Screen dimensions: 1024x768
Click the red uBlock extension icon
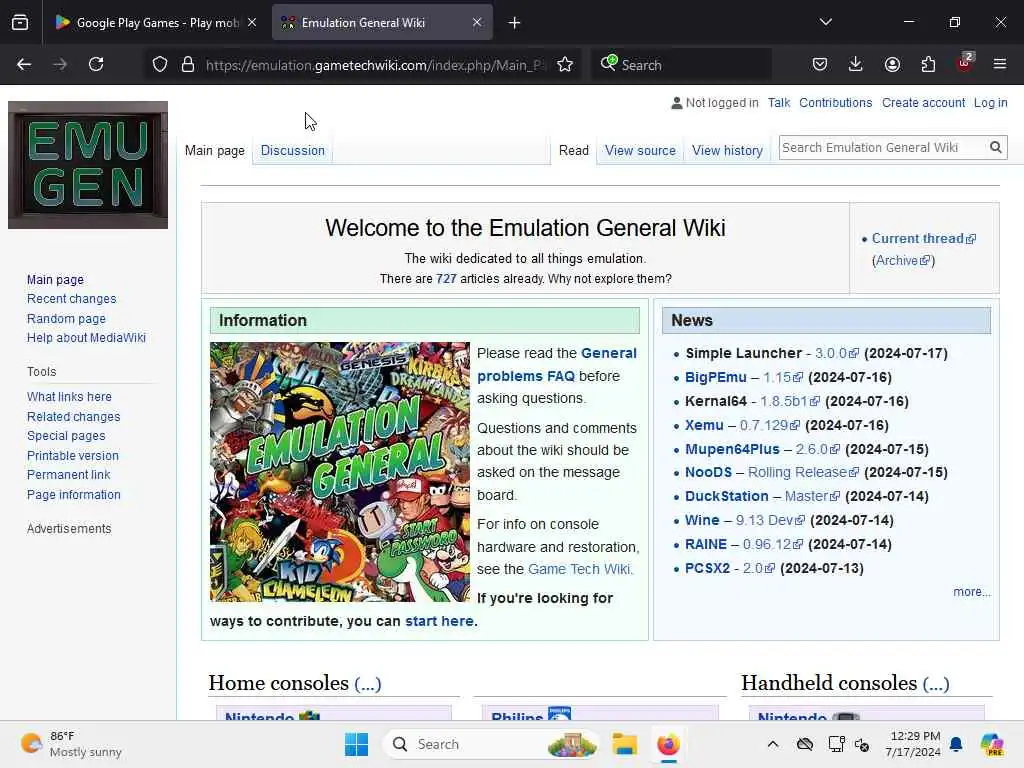[965, 63]
